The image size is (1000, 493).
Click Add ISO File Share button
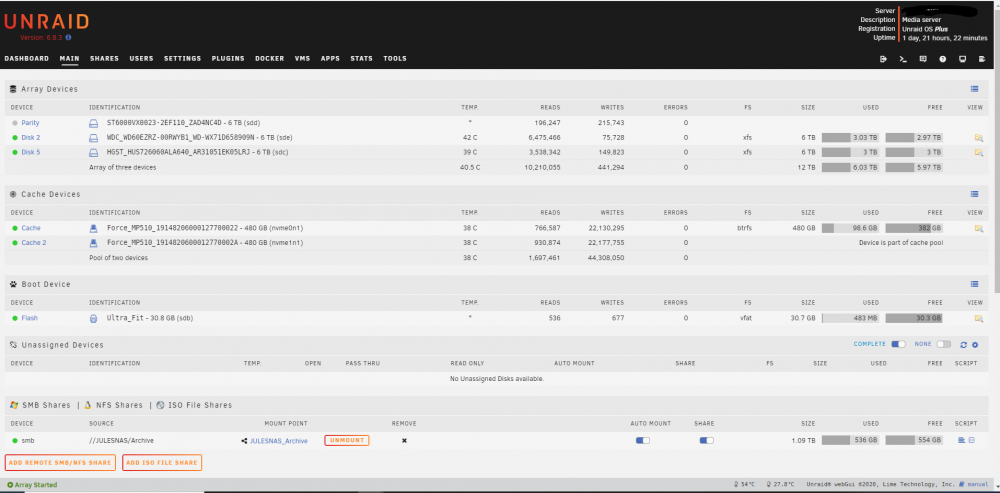click(162, 462)
